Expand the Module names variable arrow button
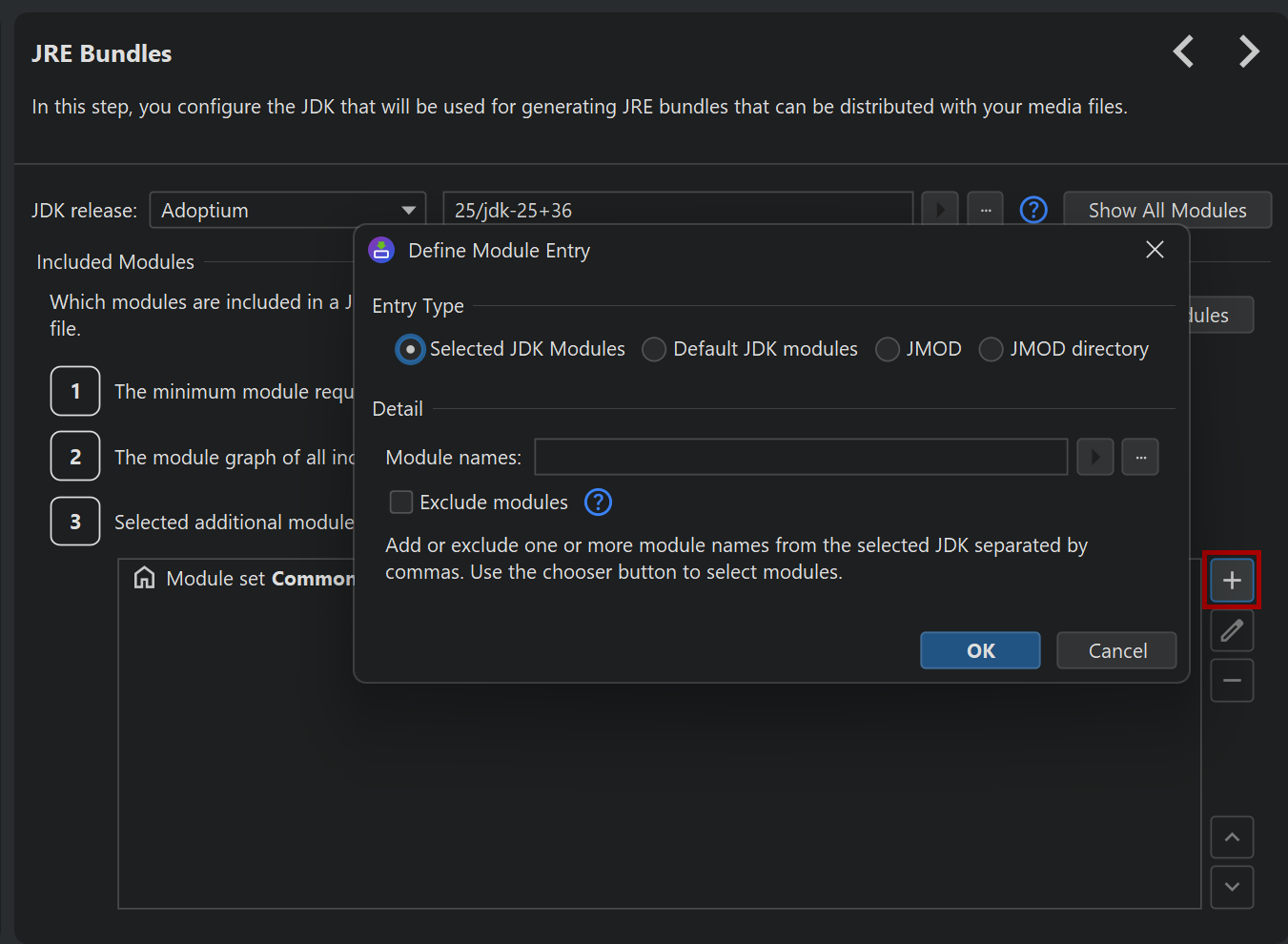The width and height of the screenshot is (1288, 944). [x=1095, y=457]
